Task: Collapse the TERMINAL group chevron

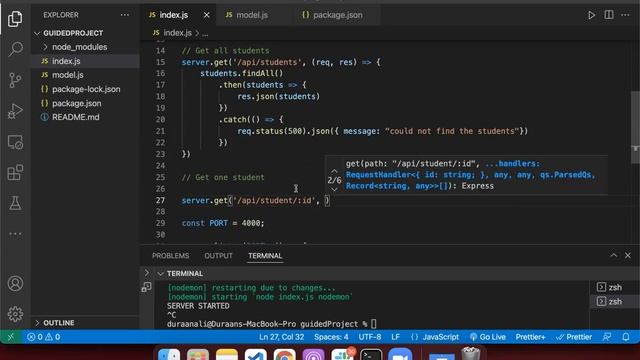Action: click(161, 273)
